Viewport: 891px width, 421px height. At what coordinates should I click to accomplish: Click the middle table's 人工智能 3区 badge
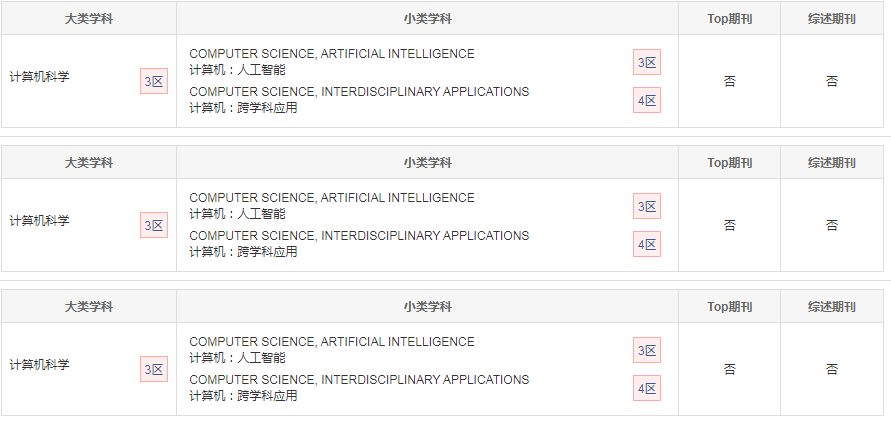(x=647, y=206)
